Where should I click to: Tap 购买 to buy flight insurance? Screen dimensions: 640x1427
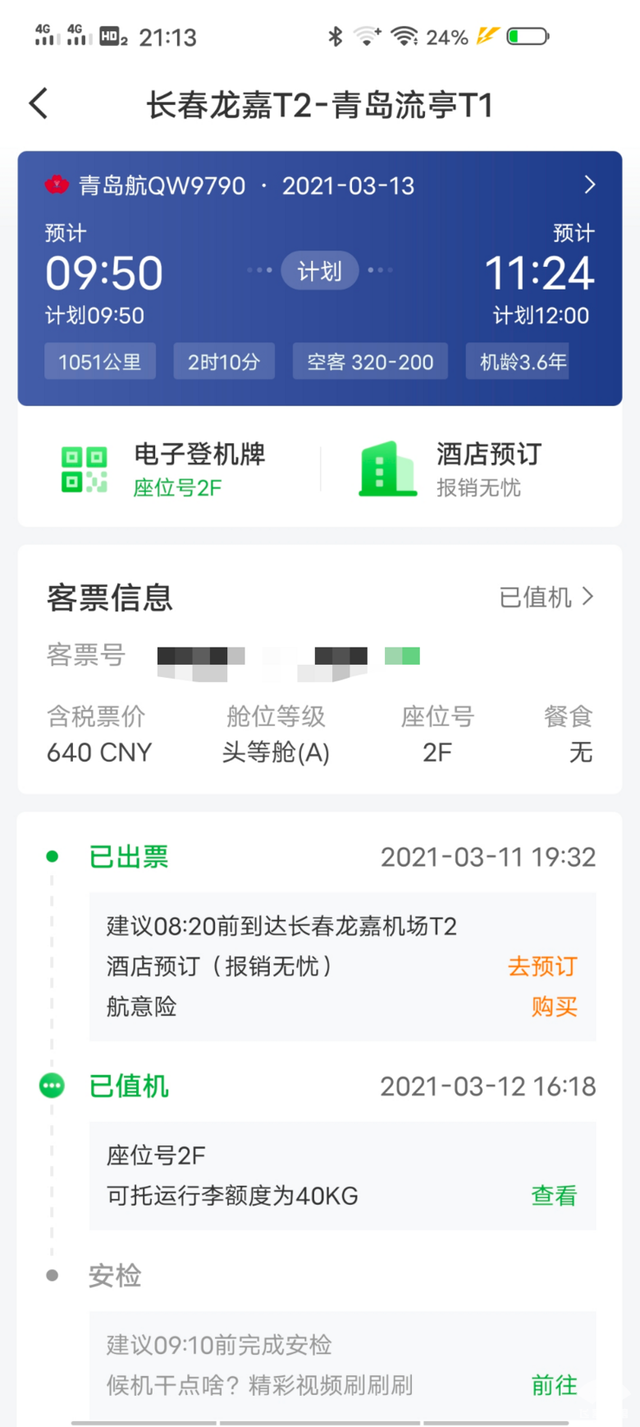(x=554, y=1007)
